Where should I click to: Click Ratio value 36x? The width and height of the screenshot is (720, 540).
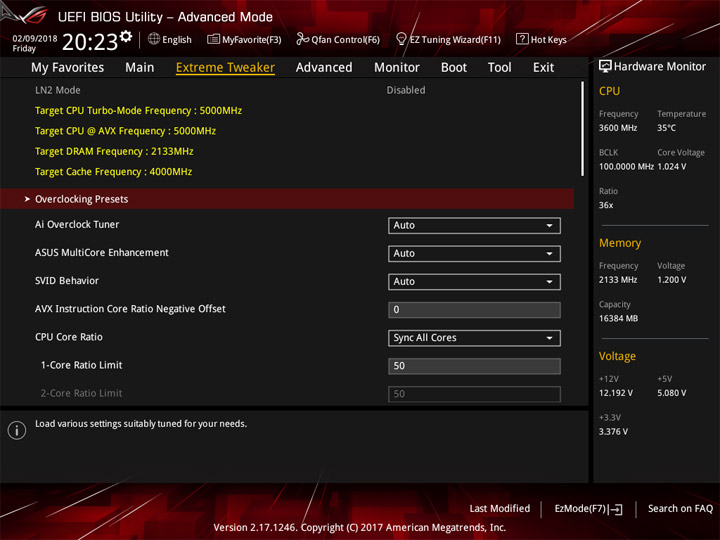[x=606, y=205]
